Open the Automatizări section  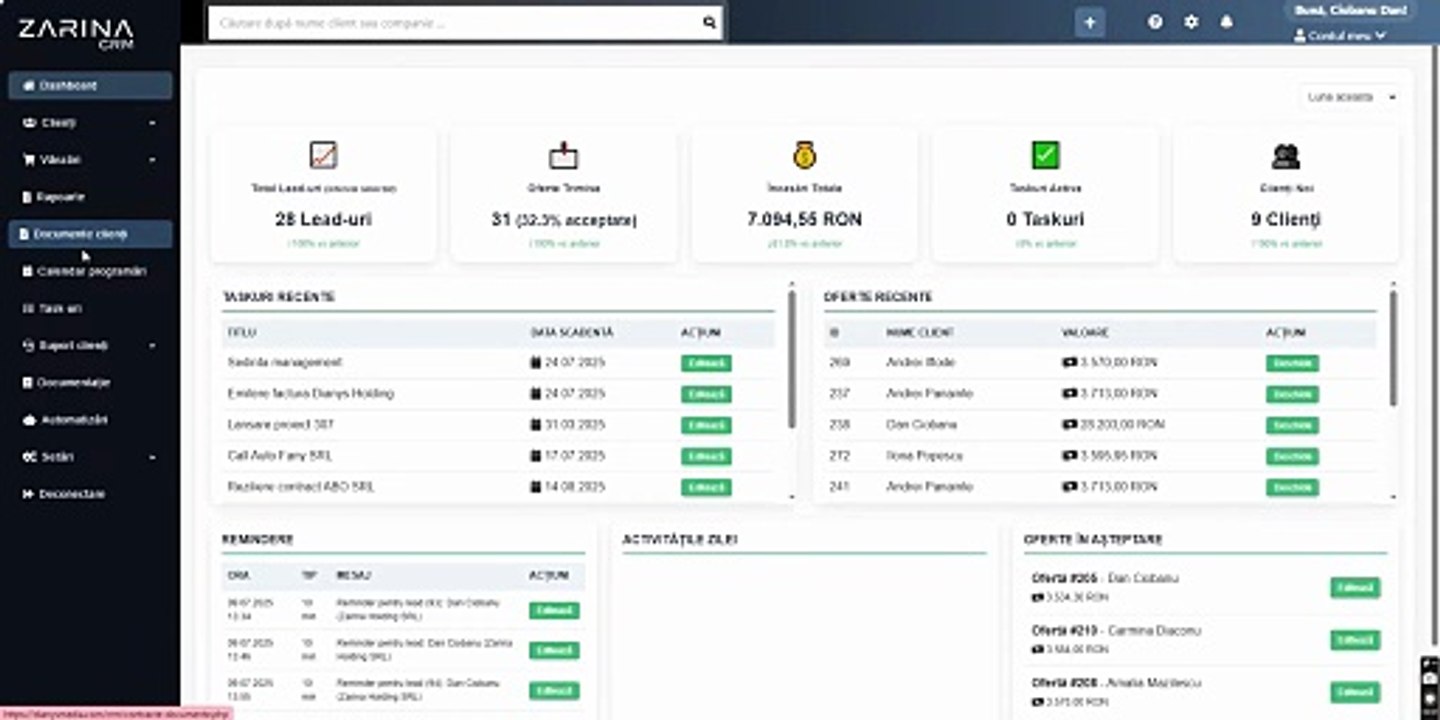coord(90,420)
